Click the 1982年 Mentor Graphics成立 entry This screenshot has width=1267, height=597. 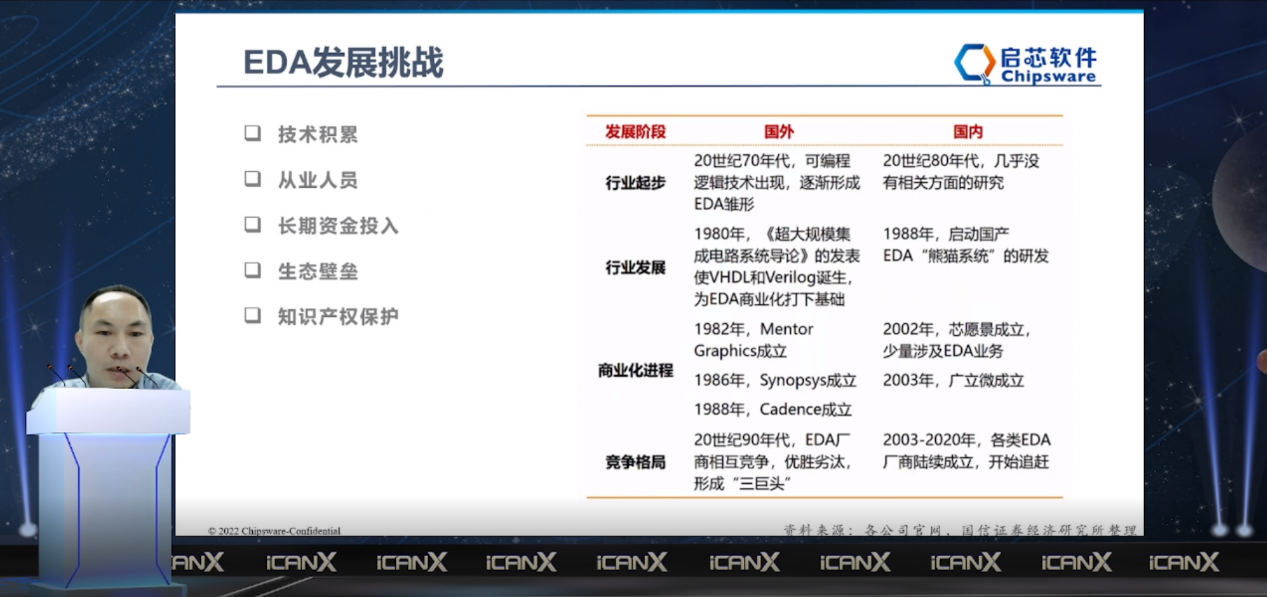[754, 340]
